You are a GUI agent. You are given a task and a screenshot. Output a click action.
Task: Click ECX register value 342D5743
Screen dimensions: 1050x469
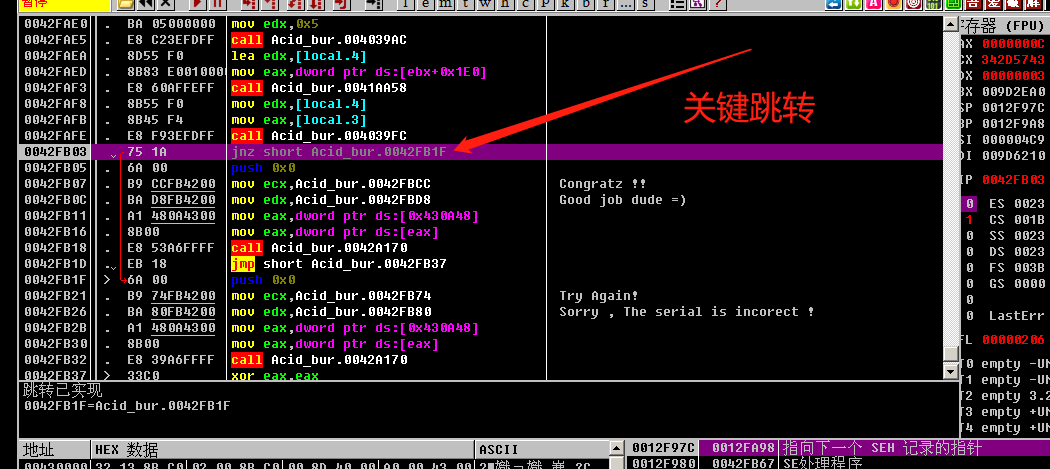click(x=1013, y=60)
